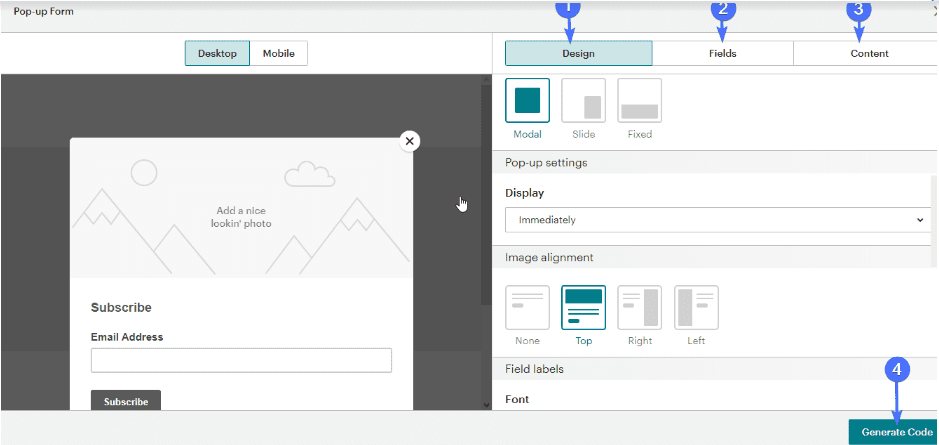Choose the Slide pop-up format icon
Viewport: 939px width, 445px height.
583,101
